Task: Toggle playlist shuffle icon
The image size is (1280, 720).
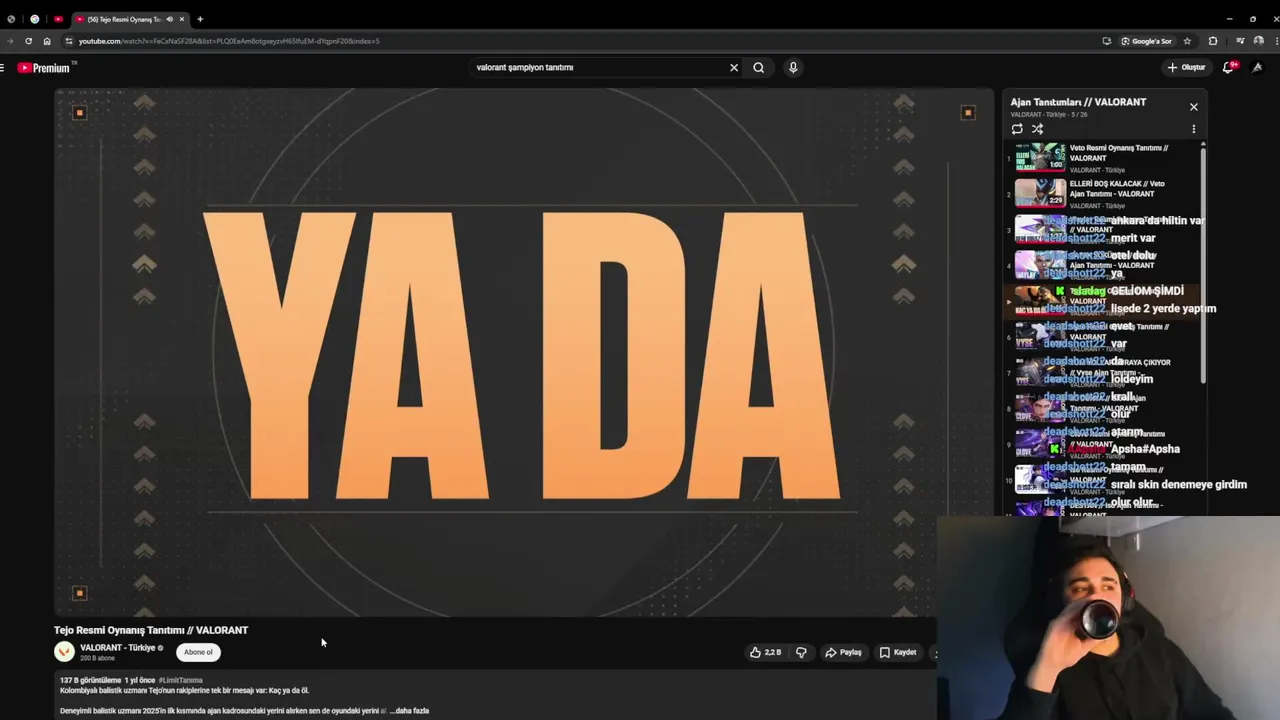Action: pos(1037,129)
